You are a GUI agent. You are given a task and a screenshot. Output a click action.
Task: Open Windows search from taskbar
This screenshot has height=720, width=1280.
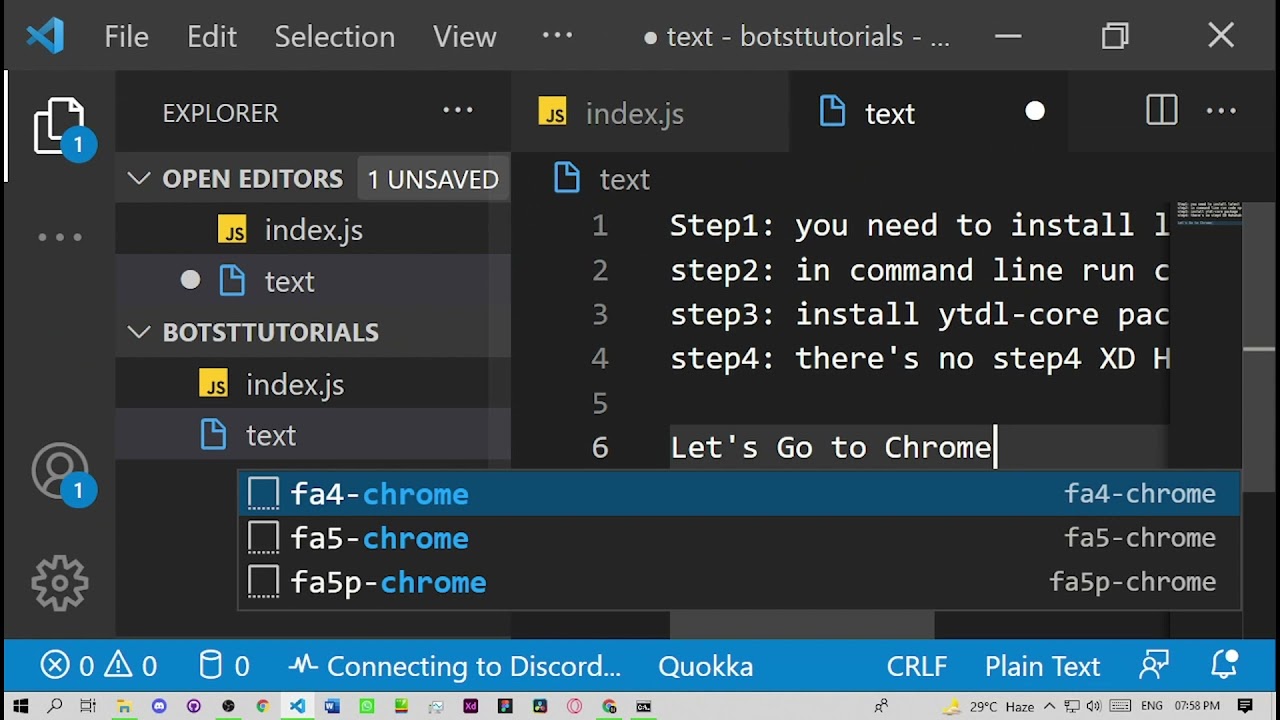55,706
